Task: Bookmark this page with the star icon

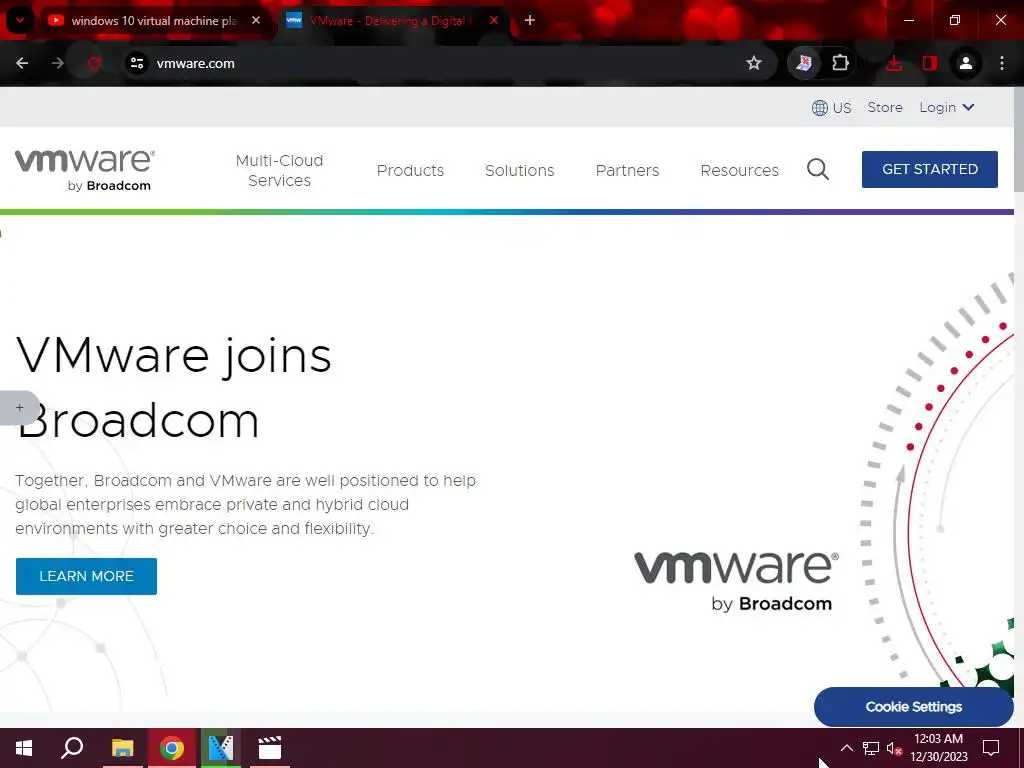Action: pos(754,63)
